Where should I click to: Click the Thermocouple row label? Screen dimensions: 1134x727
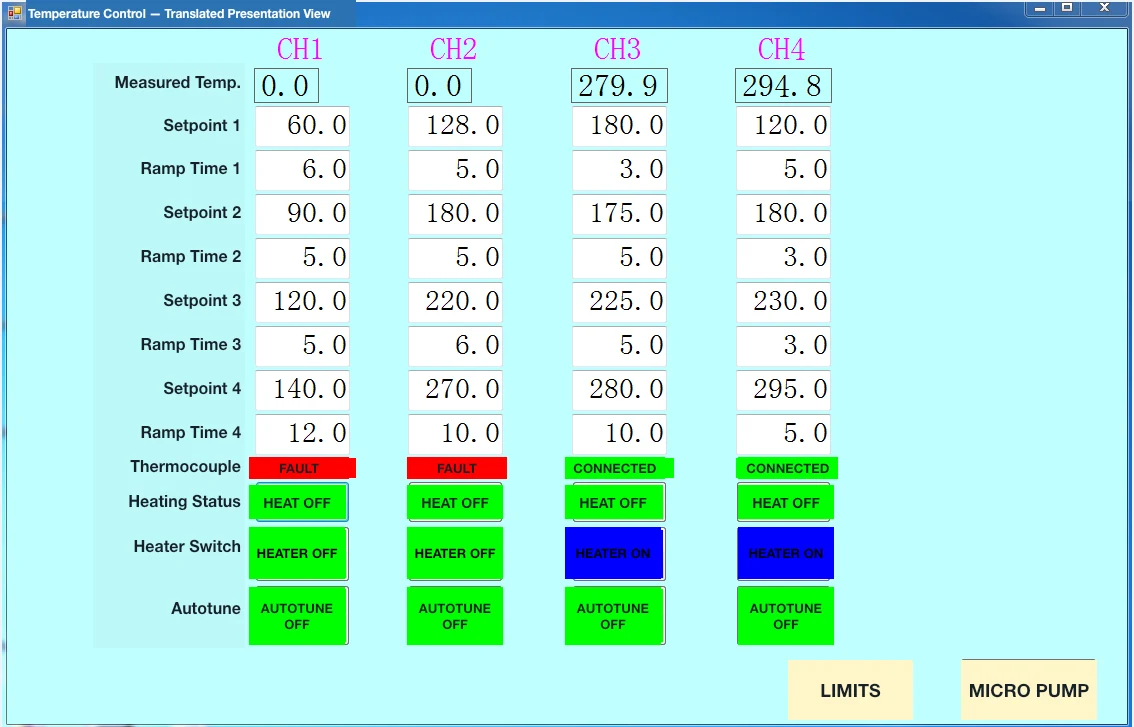point(185,467)
